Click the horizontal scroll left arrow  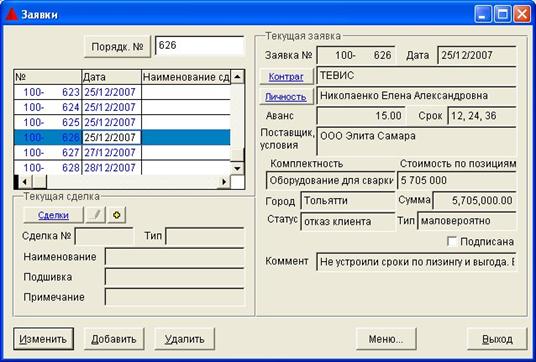pyautogui.click(x=25, y=182)
